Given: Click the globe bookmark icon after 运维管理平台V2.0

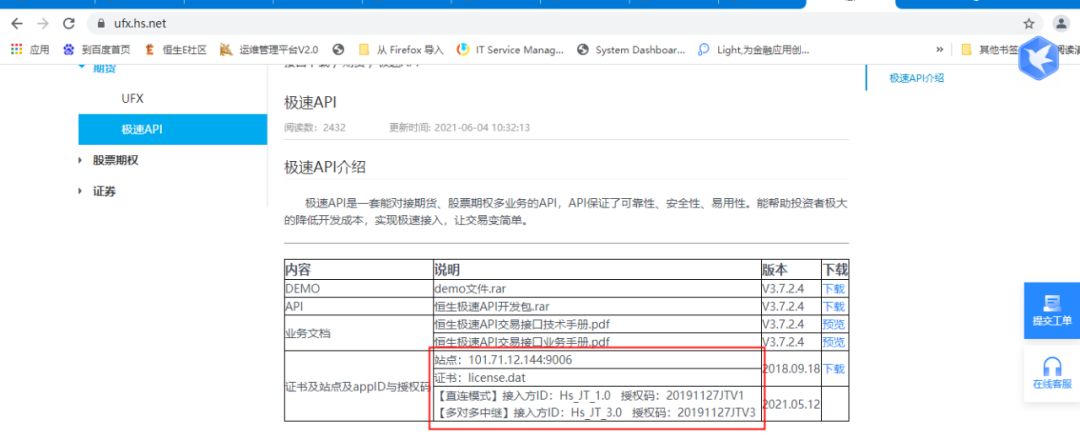Looking at the screenshot, I should (338, 50).
